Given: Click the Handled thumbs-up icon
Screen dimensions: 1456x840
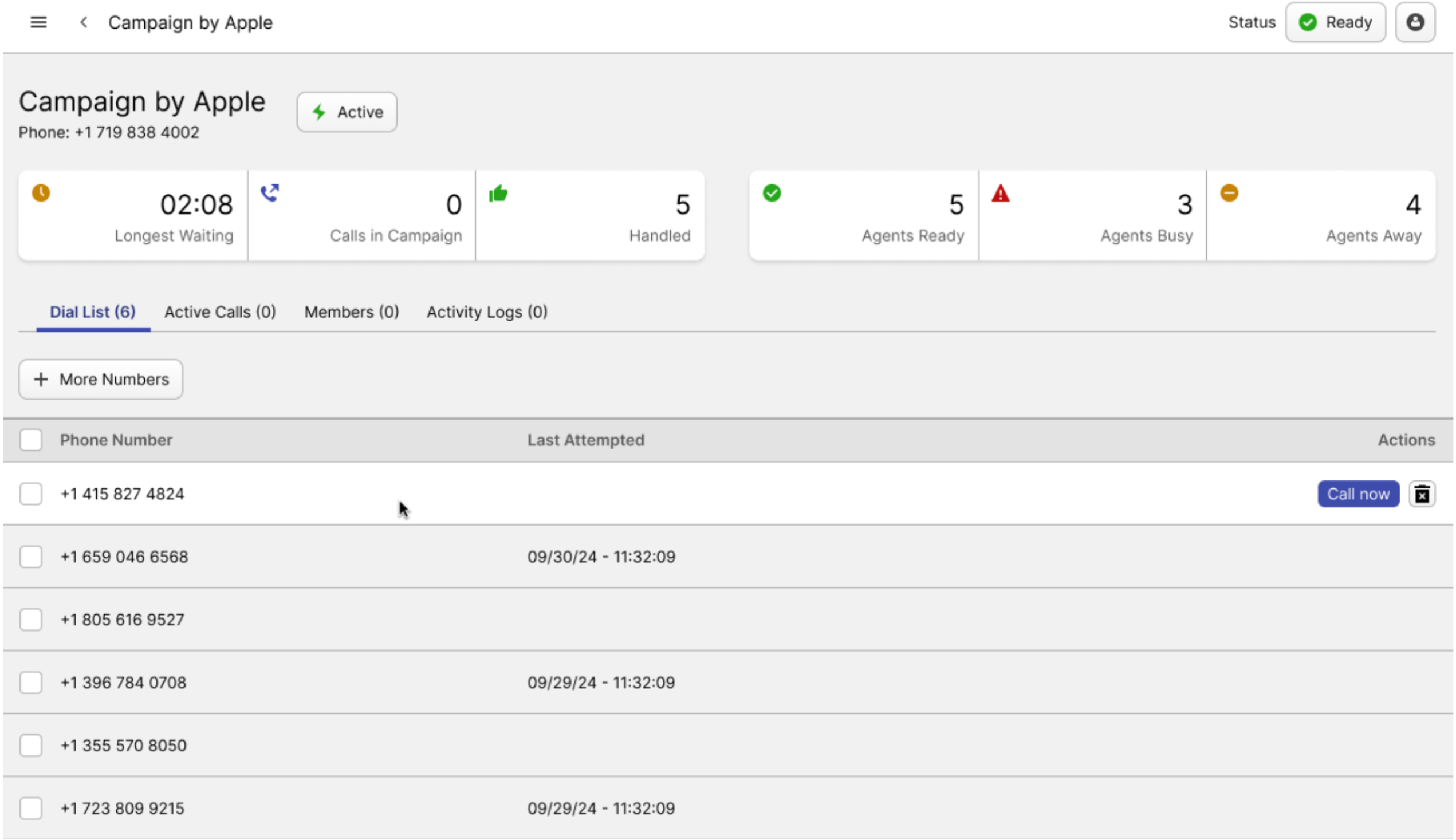Looking at the screenshot, I should coord(498,194).
